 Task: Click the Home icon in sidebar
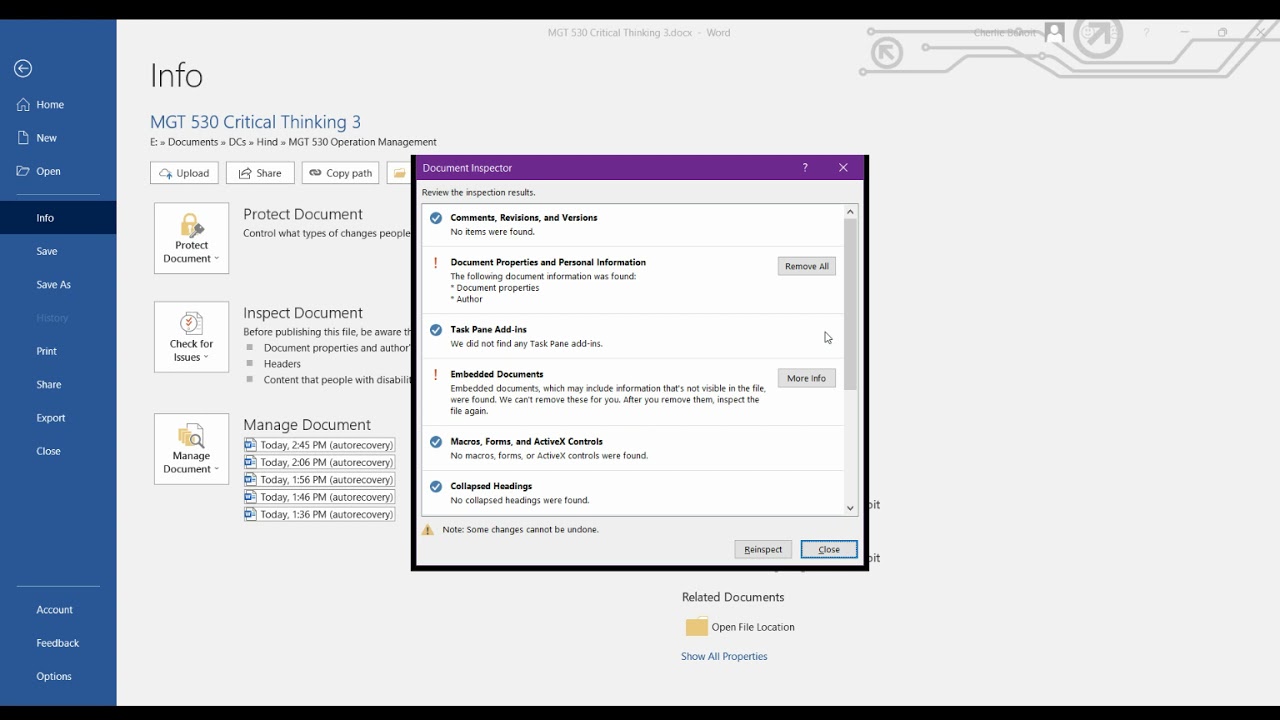(x=23, y=104)
